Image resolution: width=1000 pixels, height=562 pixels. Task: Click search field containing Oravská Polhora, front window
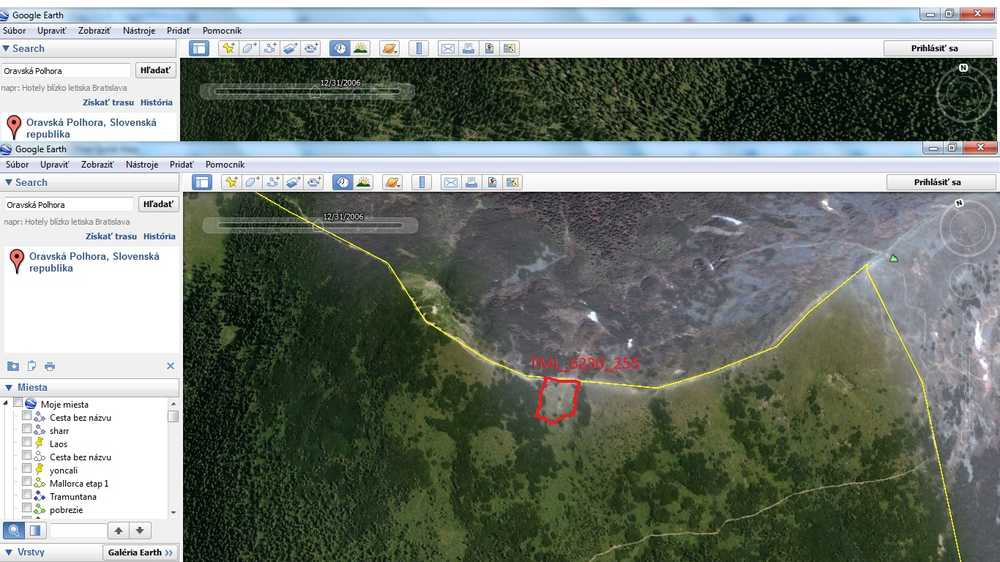[69, 205]
